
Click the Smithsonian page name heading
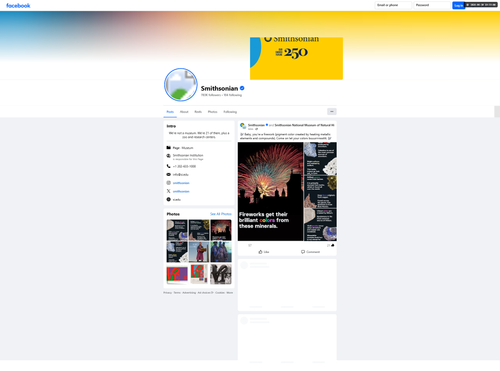(x=219, y=88)
